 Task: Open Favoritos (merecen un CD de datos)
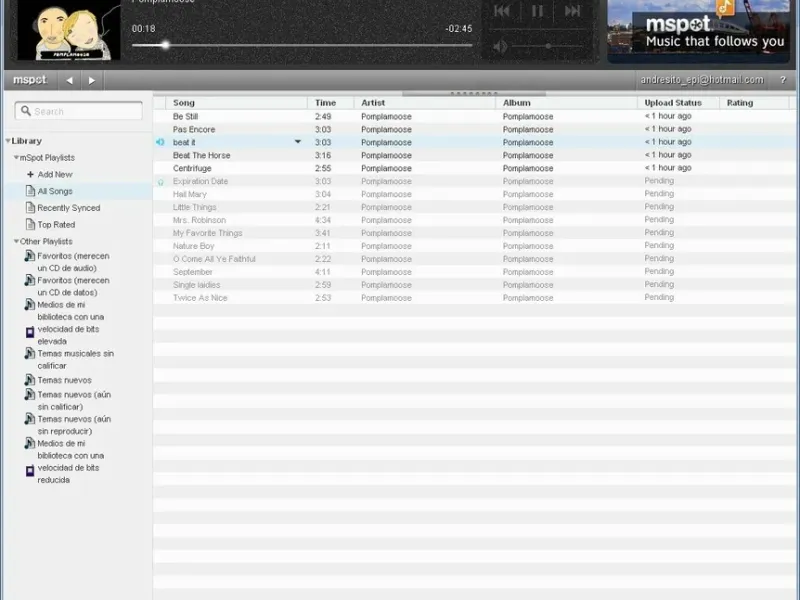click(73, 286)
